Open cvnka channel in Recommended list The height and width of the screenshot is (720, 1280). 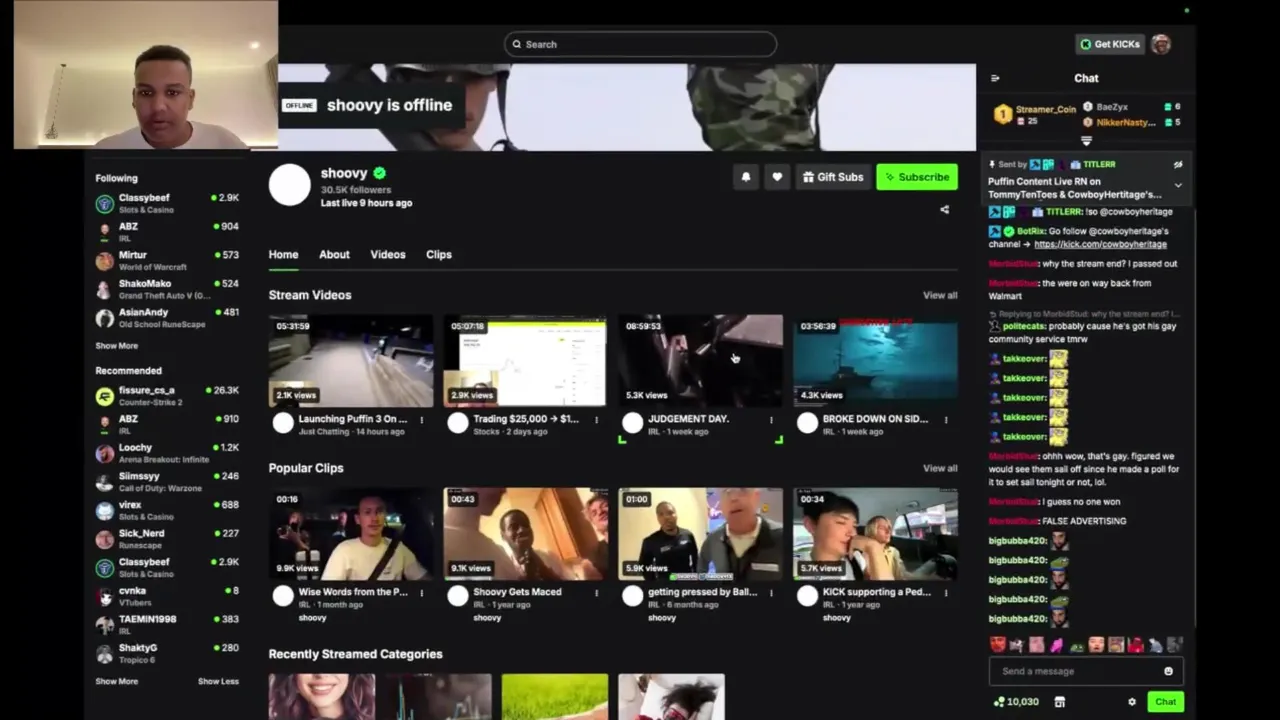(x=167, y=596)
